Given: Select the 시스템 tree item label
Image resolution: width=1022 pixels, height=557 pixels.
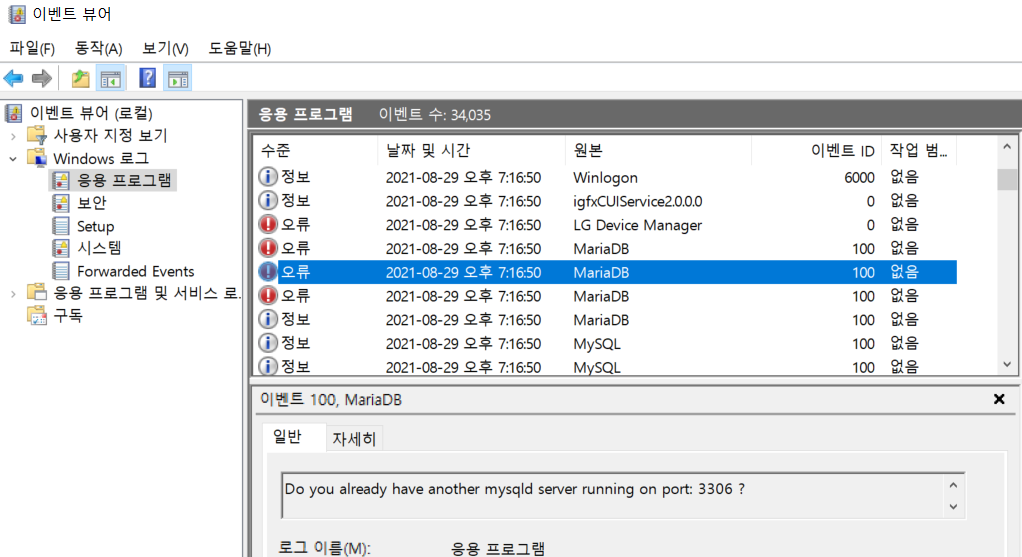Looking at the screenshot, I should (99, 248).
